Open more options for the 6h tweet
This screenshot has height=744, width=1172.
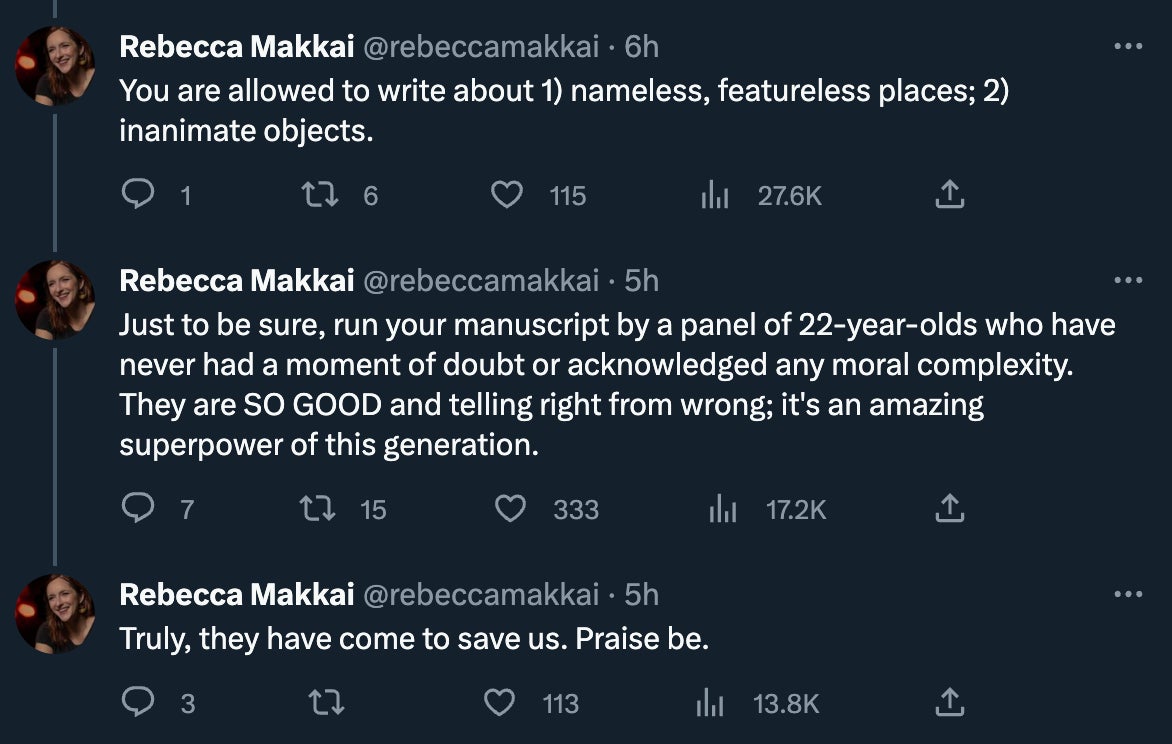(1127, 46)
